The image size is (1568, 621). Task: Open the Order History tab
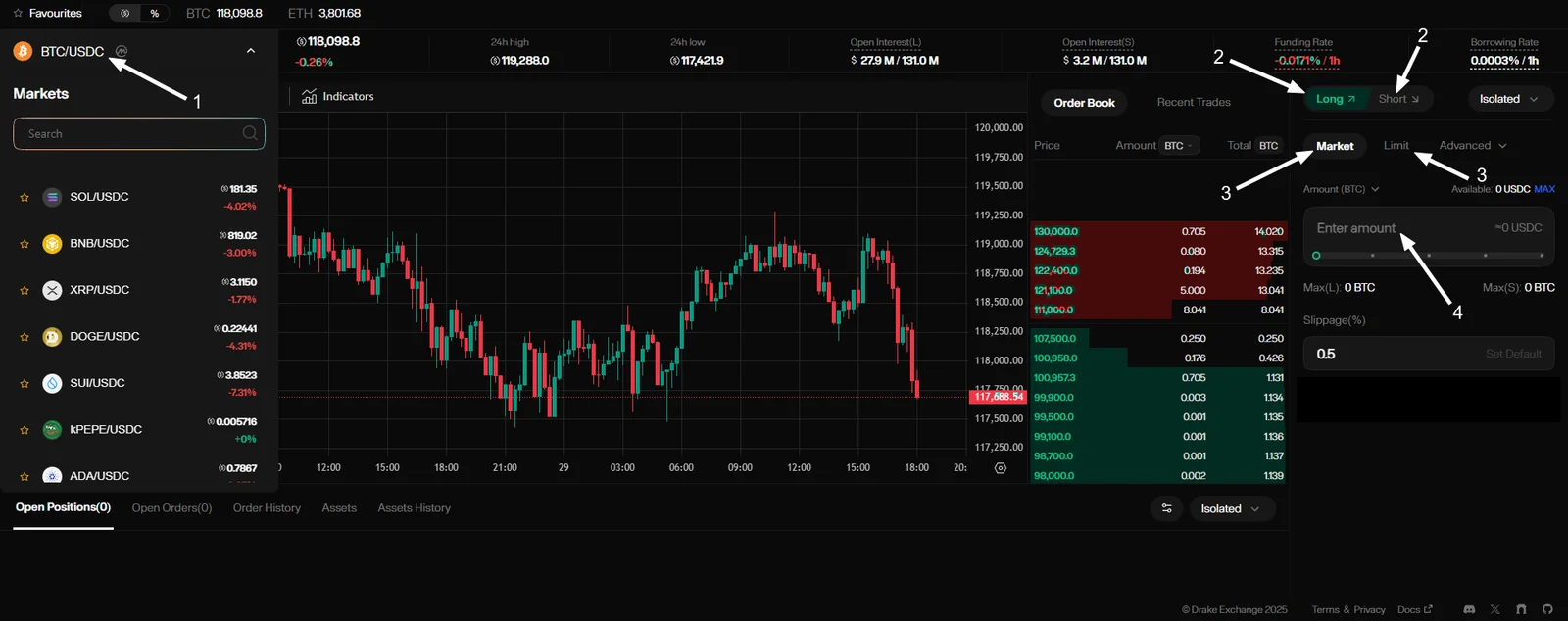click(267, 508)
